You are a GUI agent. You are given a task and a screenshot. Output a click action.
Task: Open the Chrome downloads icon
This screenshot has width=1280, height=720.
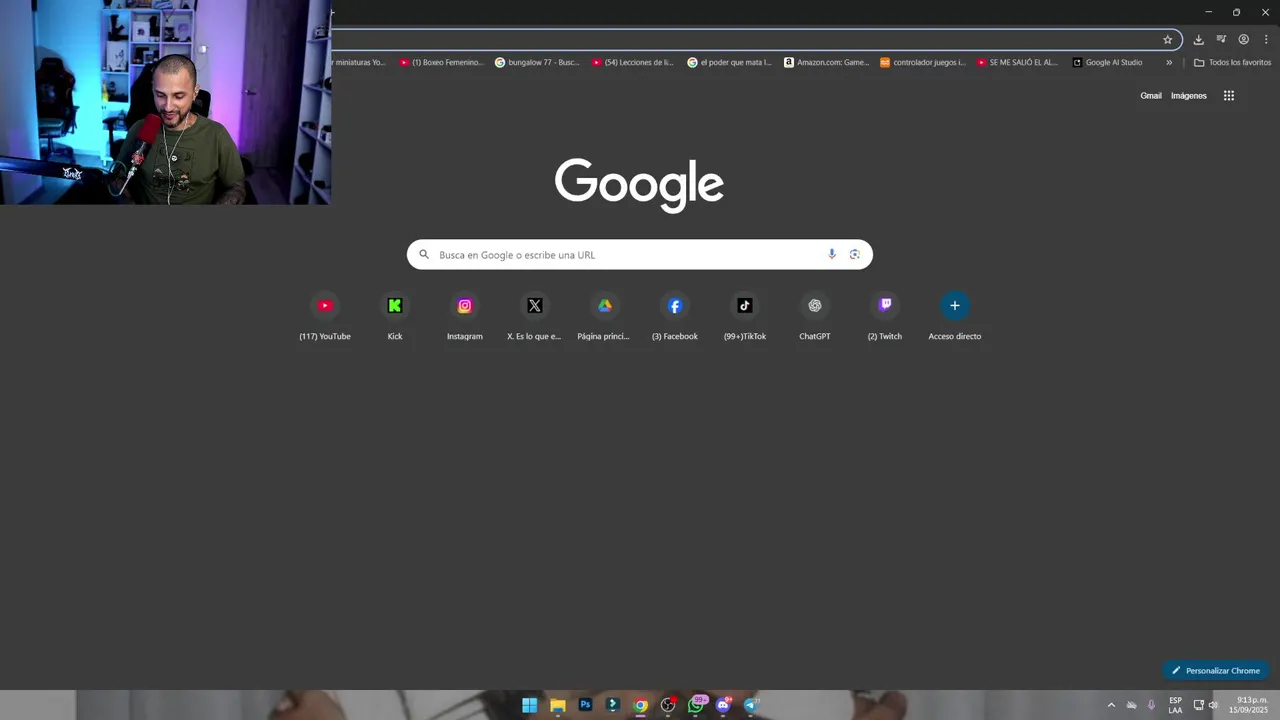1198,40
